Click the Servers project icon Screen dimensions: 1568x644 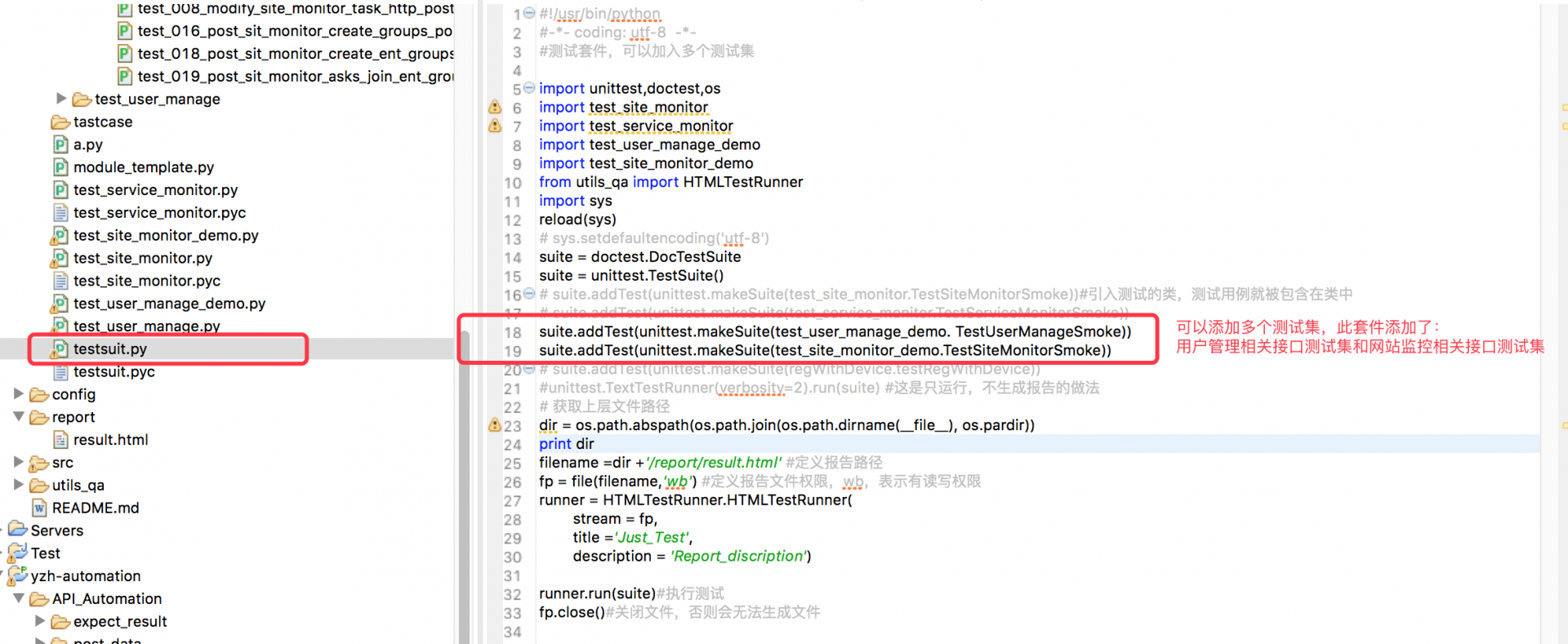click(x=18, y=530)
